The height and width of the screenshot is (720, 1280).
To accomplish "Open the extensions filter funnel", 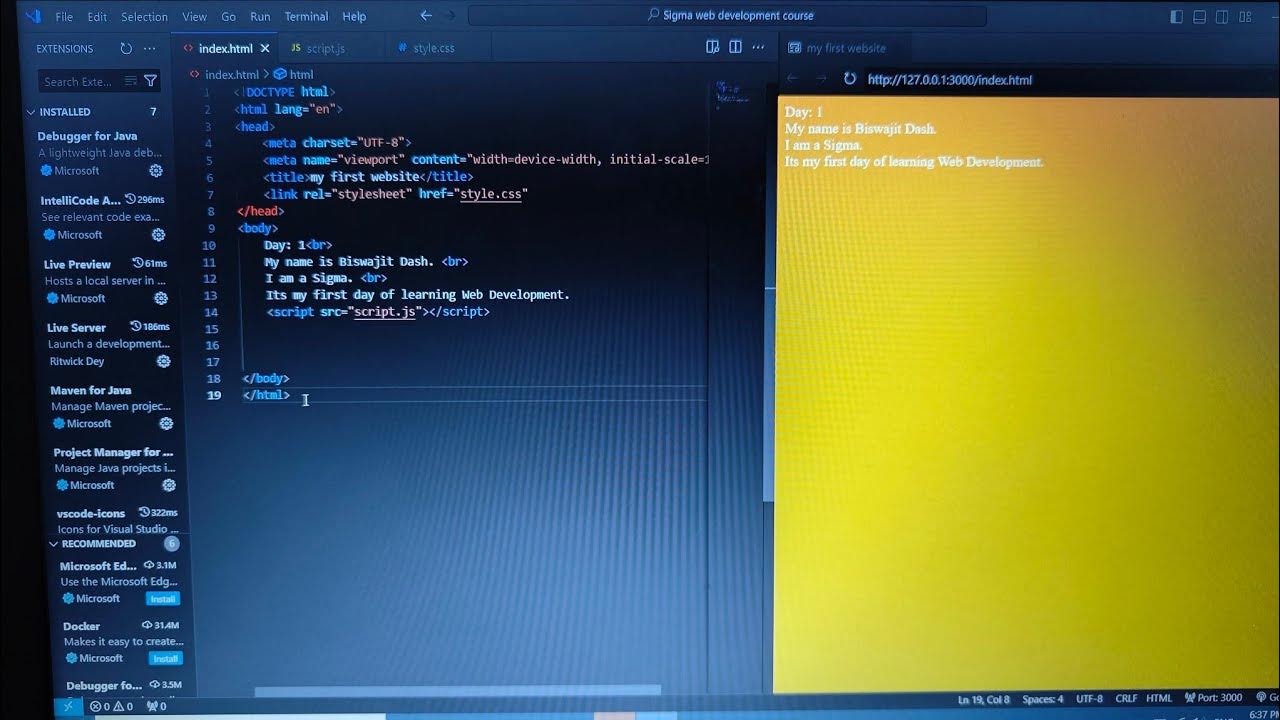I will (151, 81).
